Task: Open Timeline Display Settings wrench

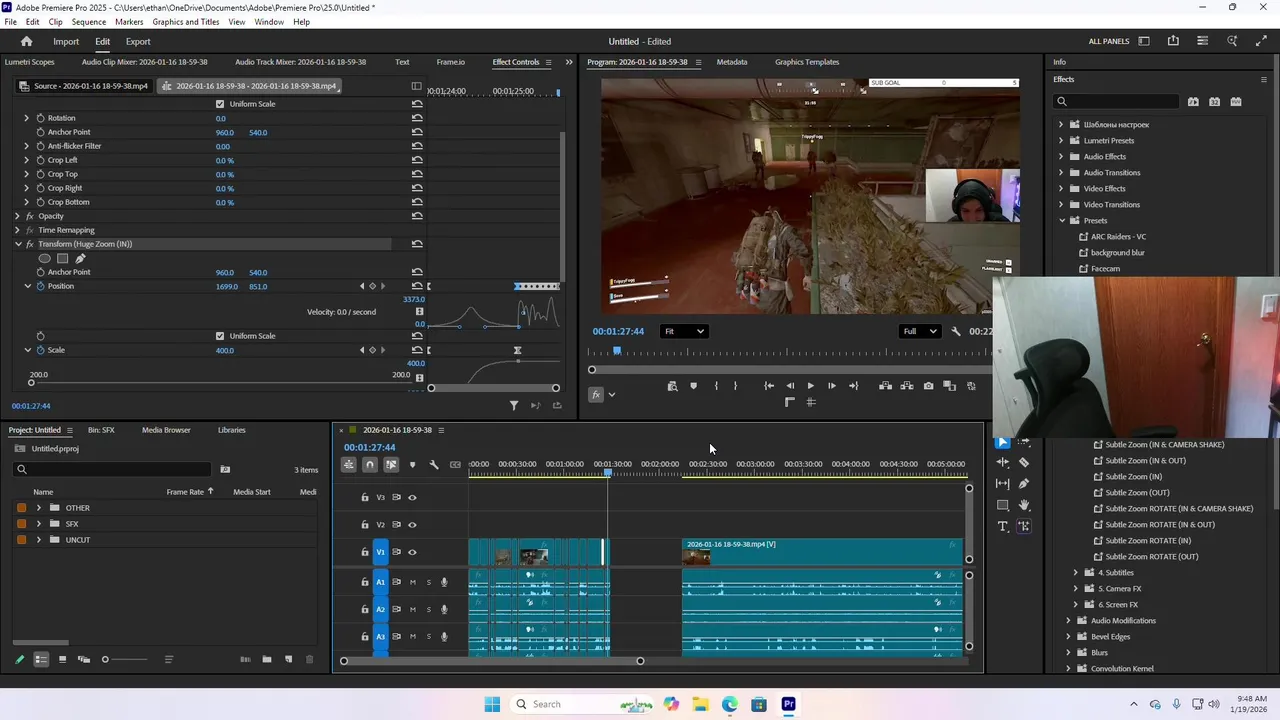Action: (434, 465)
